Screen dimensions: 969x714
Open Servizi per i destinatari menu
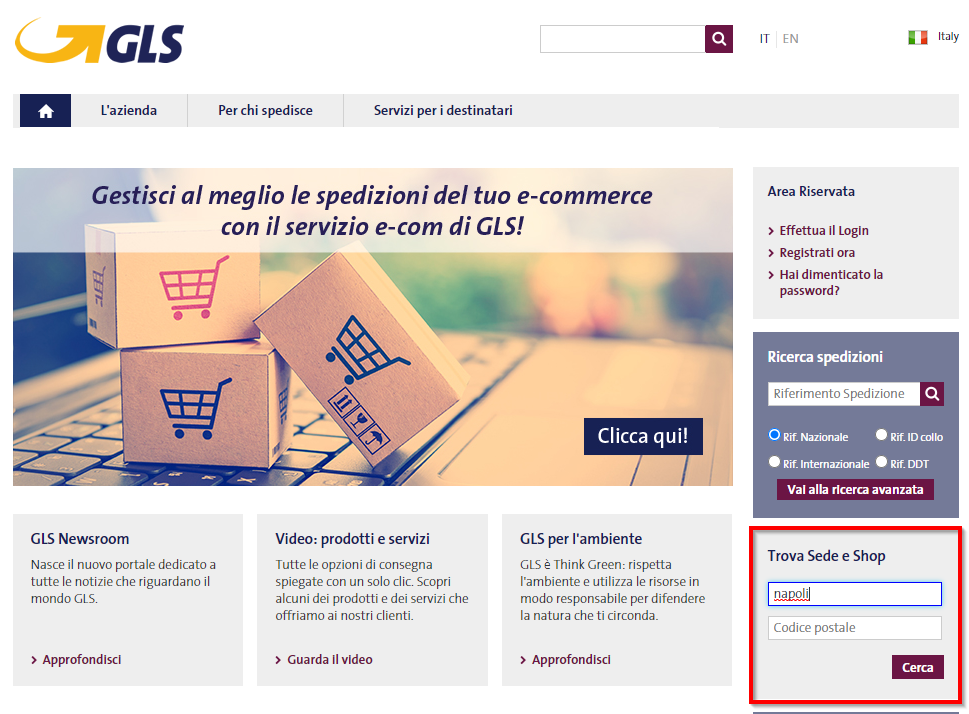pyautogui.click(x=443, y=111)
